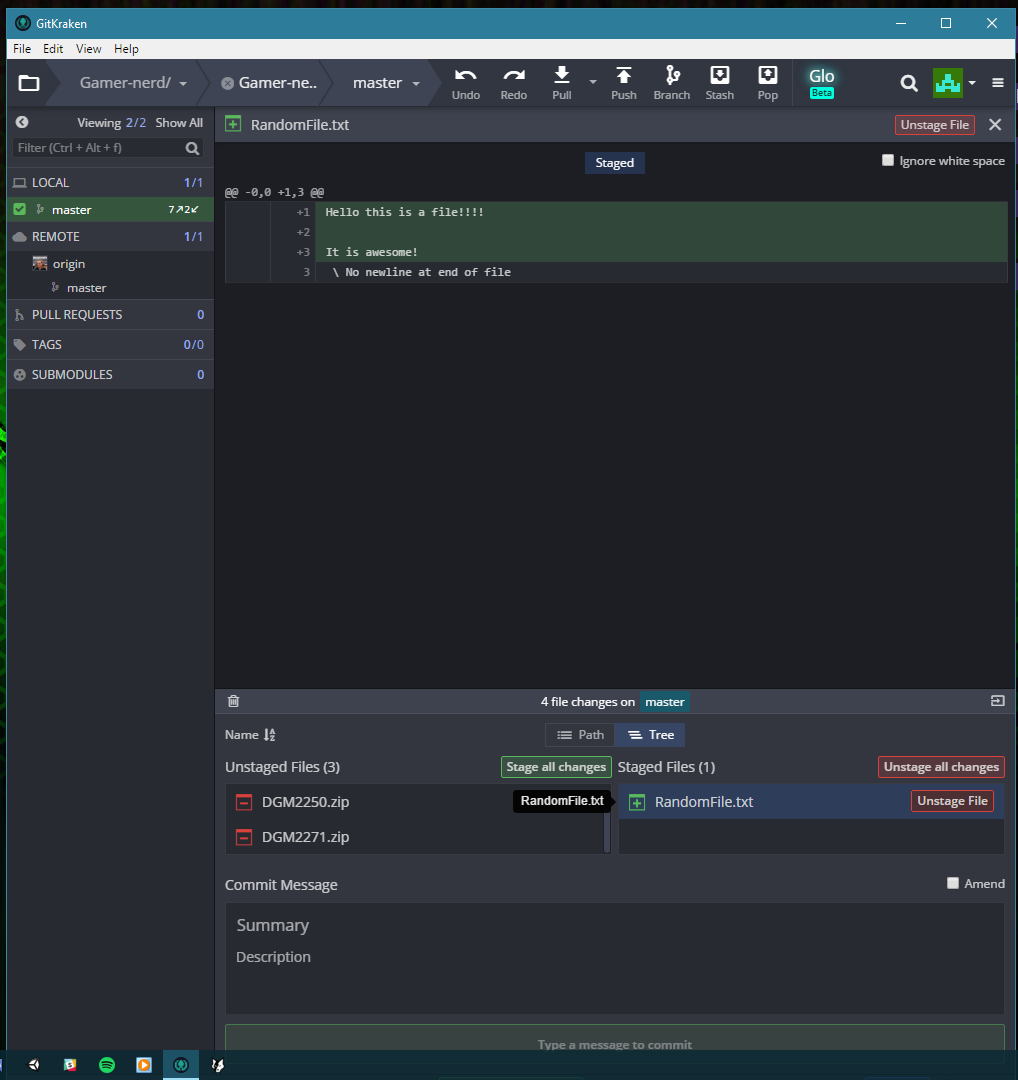
Task: Create a new Branch
Action: 672,83
